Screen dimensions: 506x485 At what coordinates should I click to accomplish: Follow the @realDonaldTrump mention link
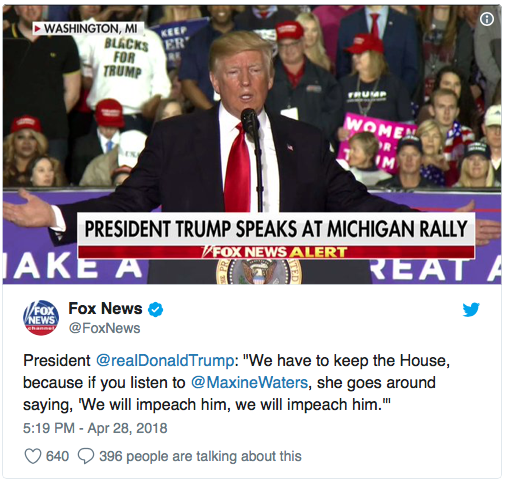165,361
